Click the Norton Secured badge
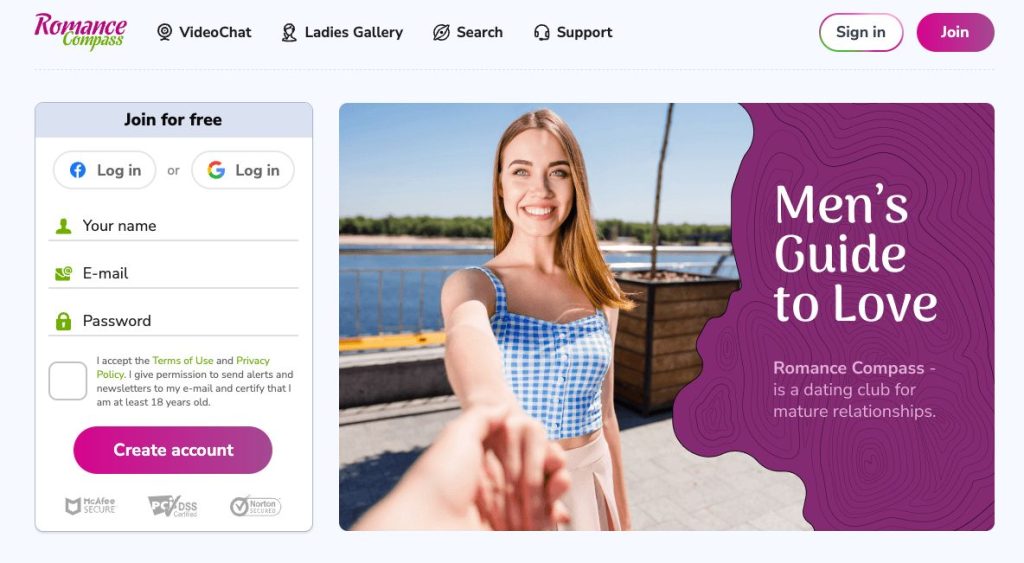The width and height of the screenshot is (1024, 563). click(x=255, y=506)
